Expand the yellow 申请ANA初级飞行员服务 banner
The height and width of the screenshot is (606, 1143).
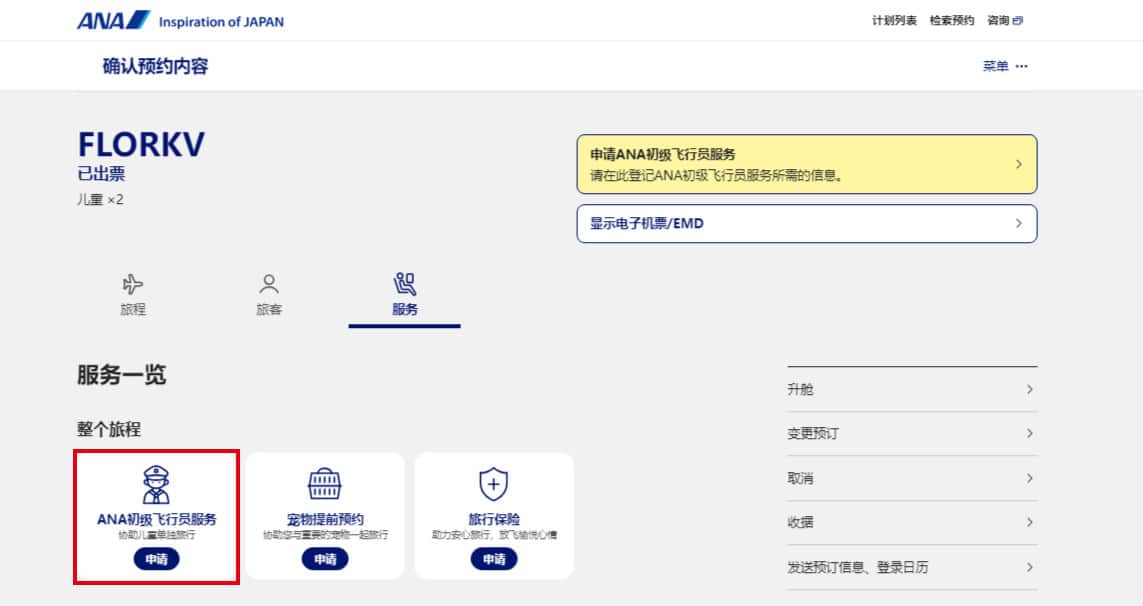(806, 164)
